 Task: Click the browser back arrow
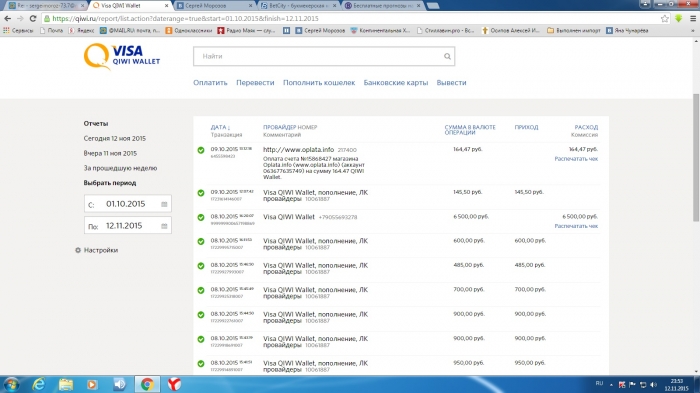[8, 18]
